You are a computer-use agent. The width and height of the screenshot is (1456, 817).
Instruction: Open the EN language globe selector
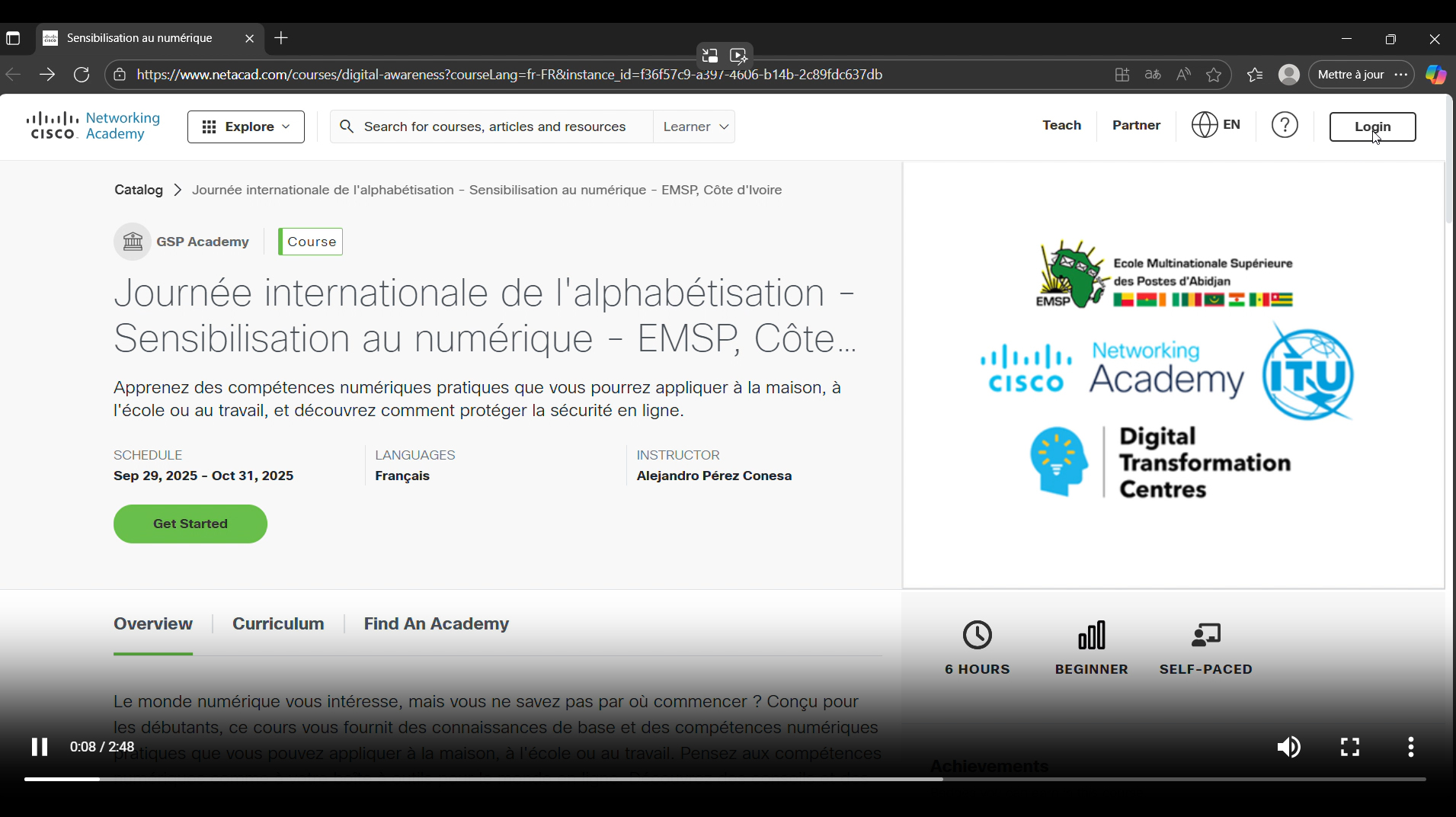(x=1216, y=126)
